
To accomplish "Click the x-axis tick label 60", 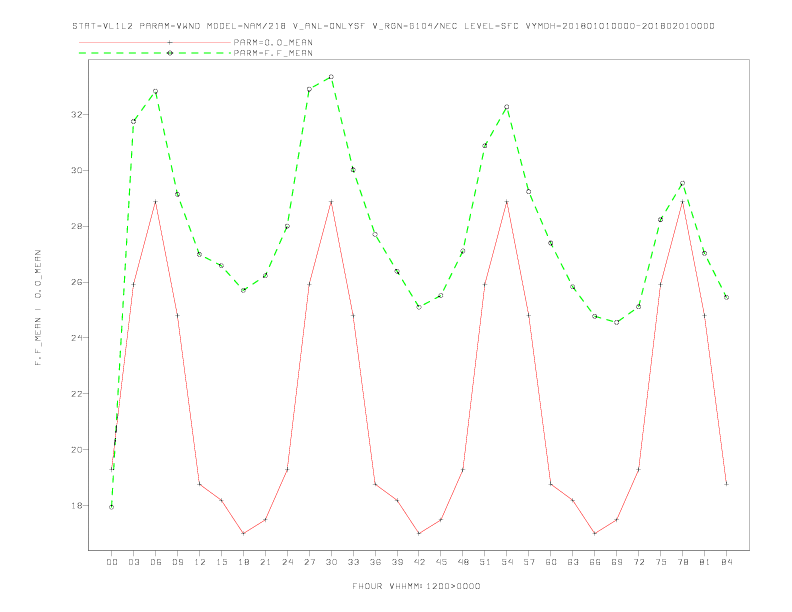I will coord(551,562).
